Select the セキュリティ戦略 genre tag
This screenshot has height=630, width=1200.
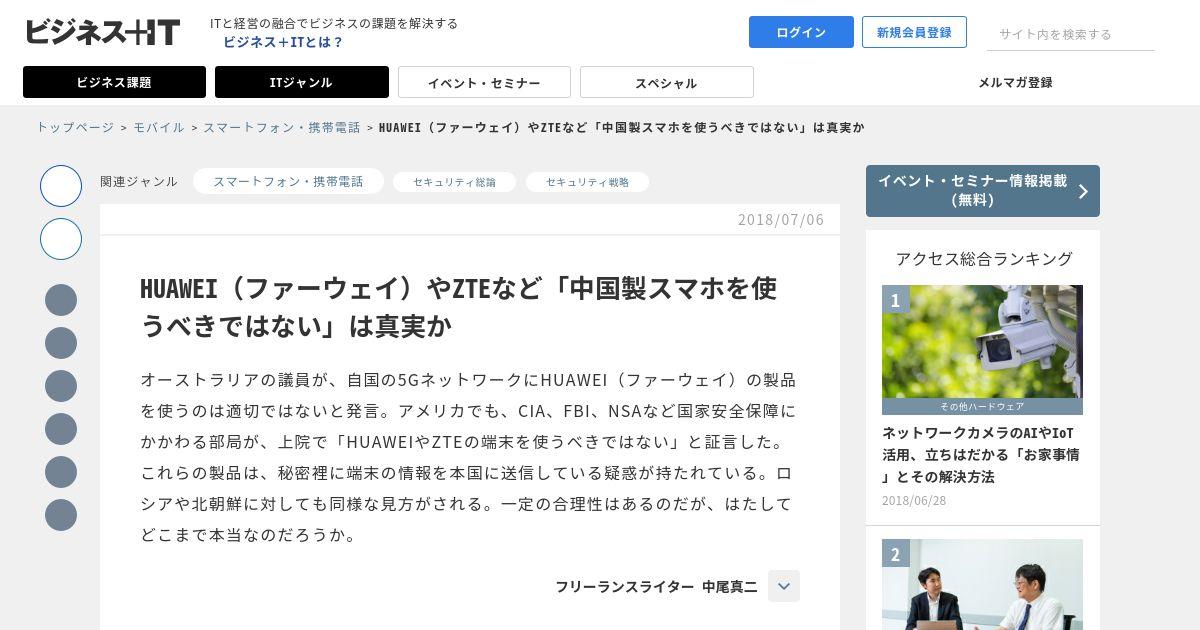(x=587, y=182)
